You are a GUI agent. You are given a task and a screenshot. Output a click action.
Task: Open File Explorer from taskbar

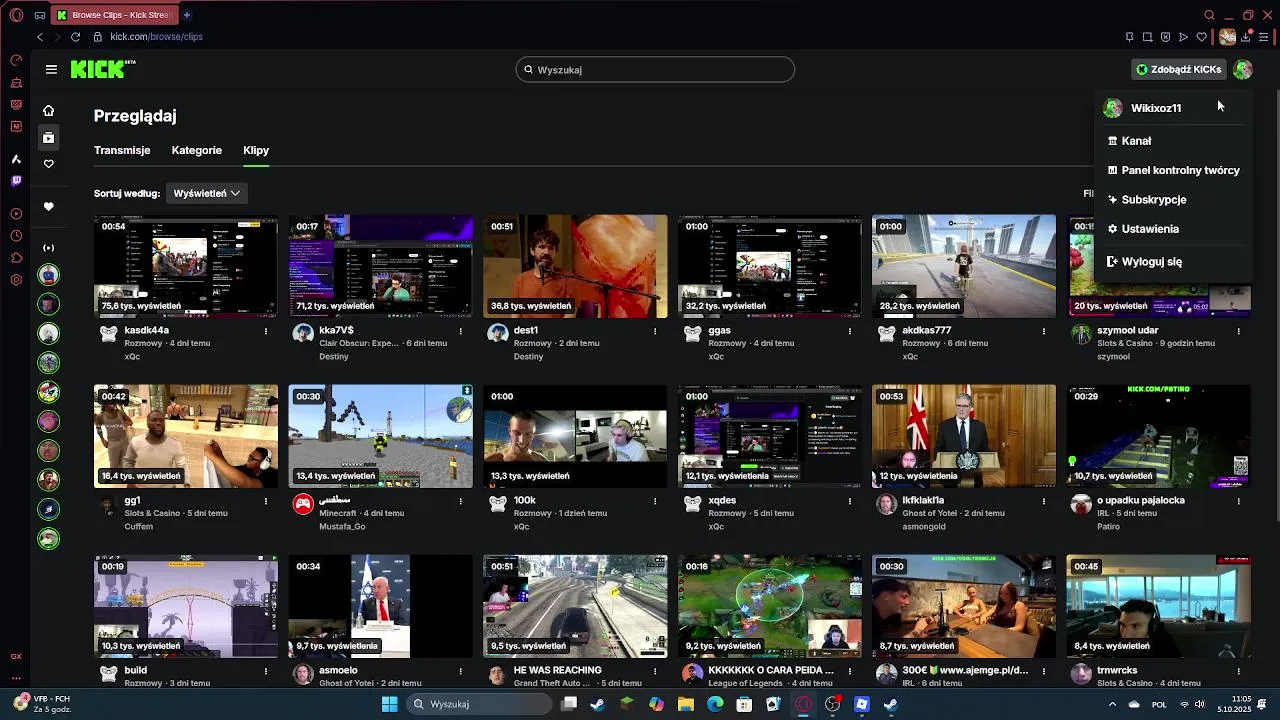(x=686, y=704)
